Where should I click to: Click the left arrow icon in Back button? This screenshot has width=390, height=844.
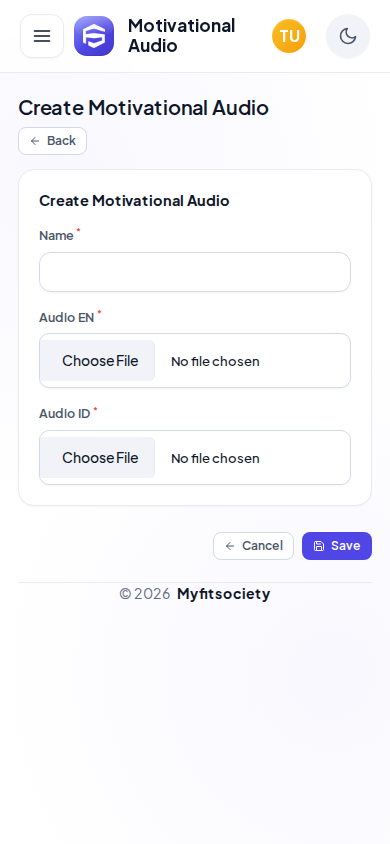(x=35, y=141)
